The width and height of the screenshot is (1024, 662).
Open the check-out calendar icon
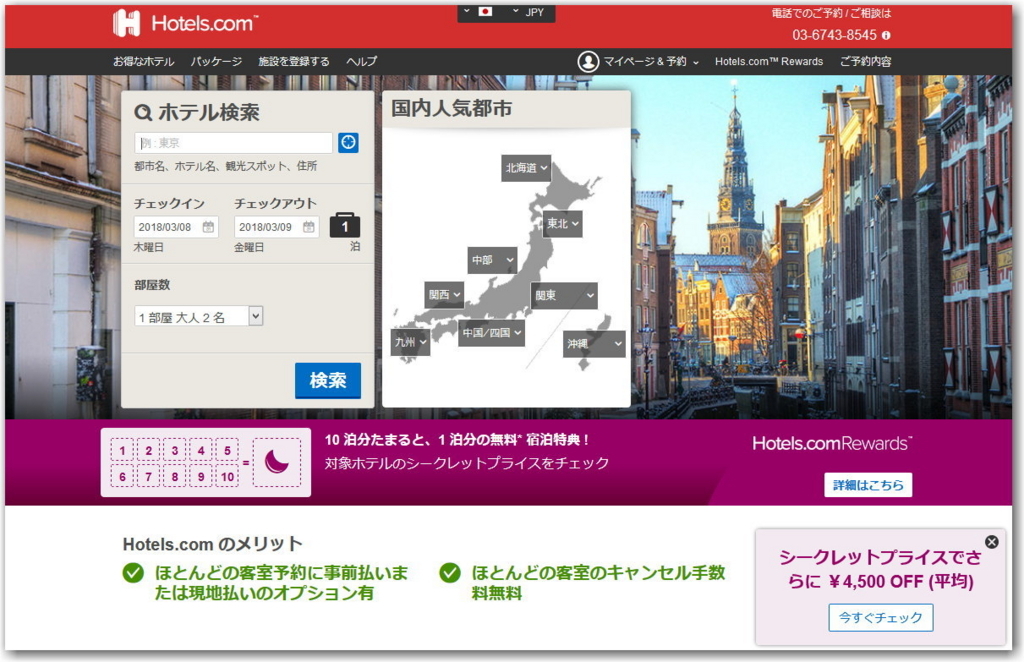coord(309,227)
